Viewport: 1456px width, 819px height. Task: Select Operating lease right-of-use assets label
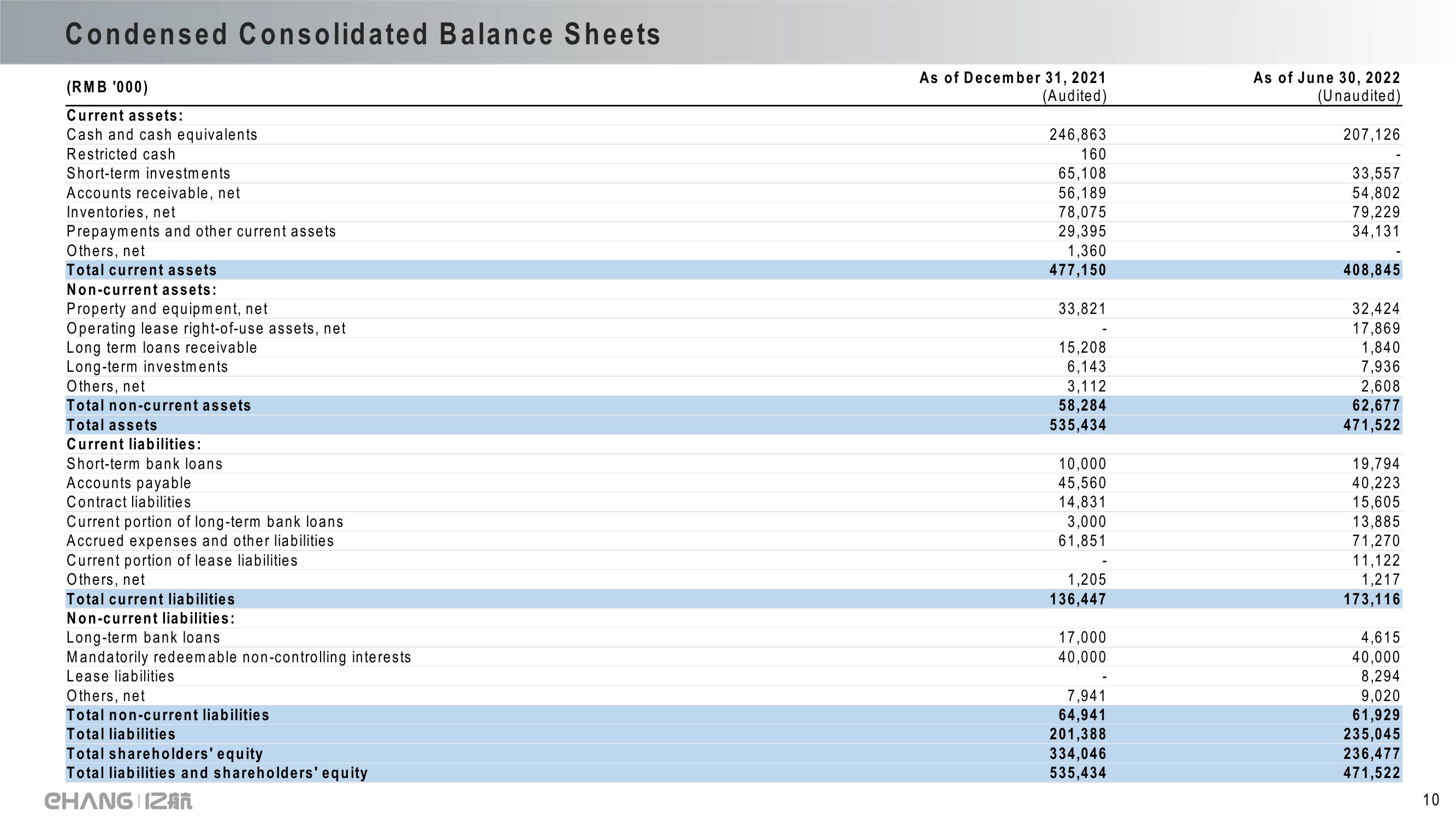click(x=206, y=328)
